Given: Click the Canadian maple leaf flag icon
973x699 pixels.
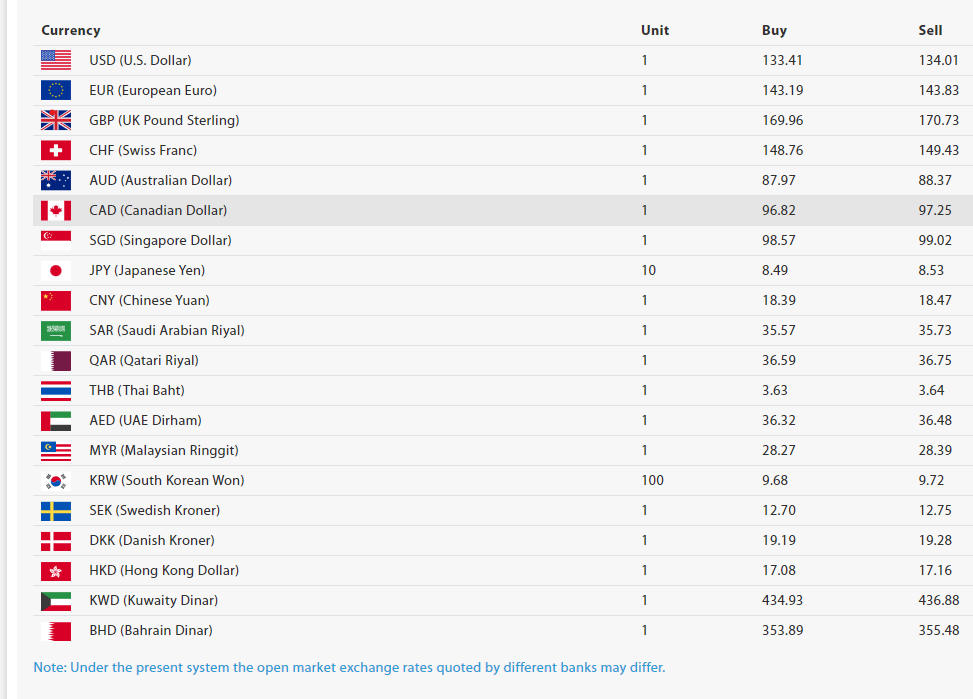Looking at the screenshot, I should tap(56, 210).
